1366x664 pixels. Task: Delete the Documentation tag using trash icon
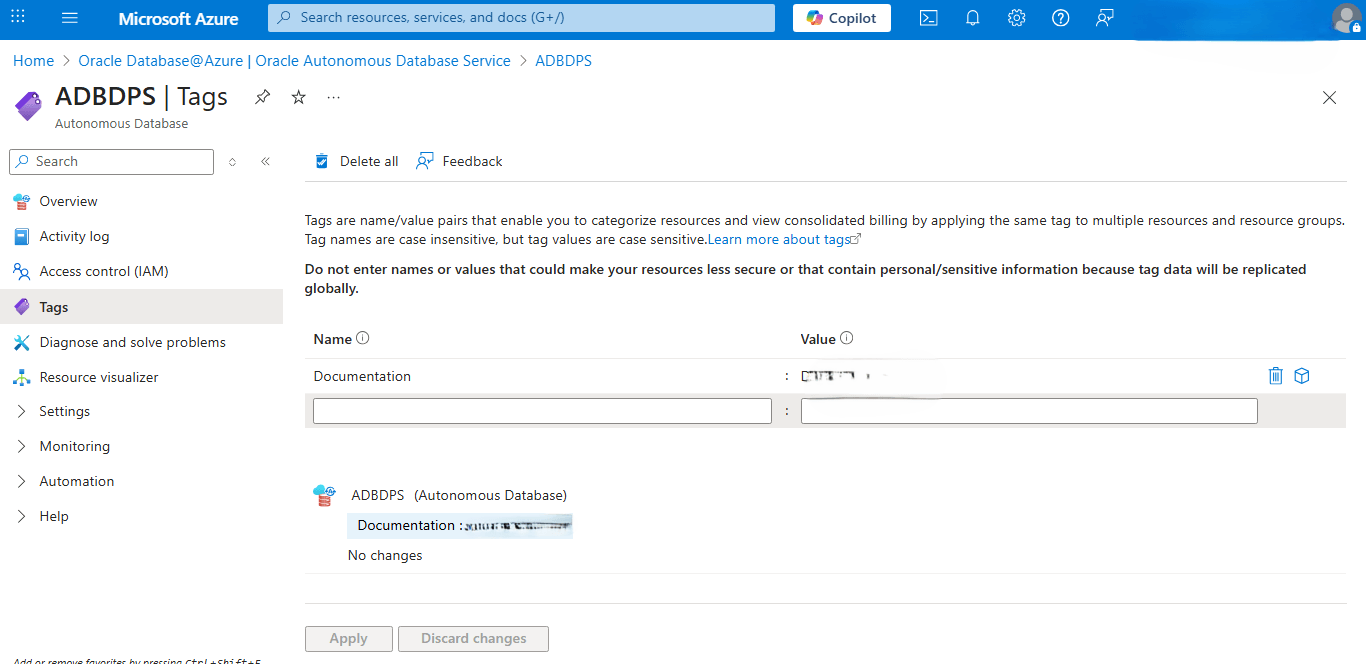click(x=1275, y=375)
